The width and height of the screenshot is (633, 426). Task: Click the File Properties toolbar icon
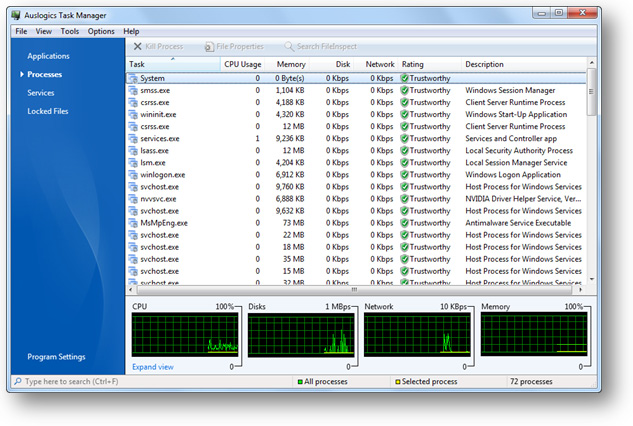(x=209, y=47)
